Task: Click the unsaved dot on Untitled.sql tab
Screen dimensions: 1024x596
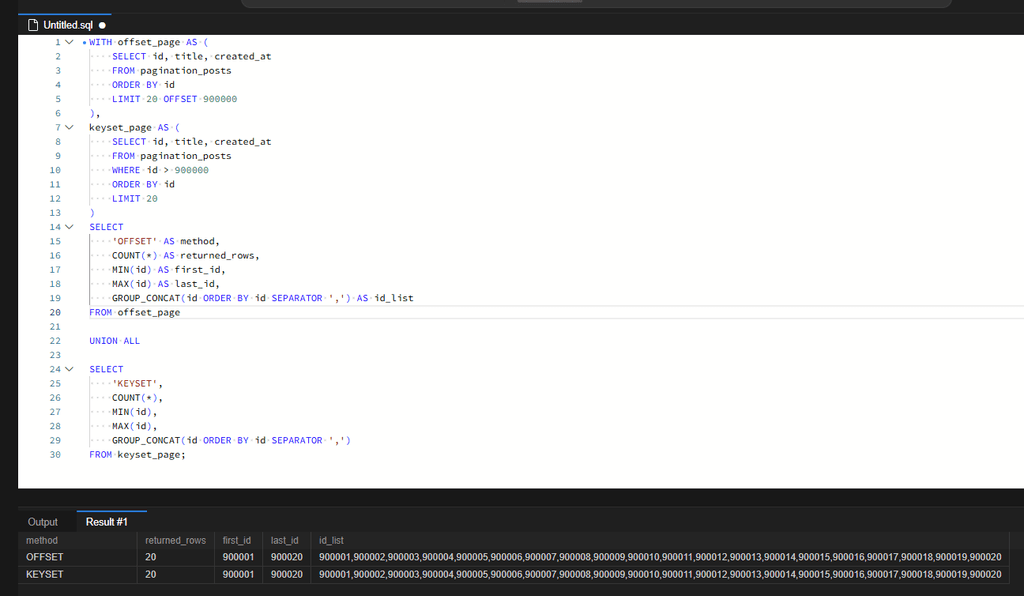Action: 102,25
